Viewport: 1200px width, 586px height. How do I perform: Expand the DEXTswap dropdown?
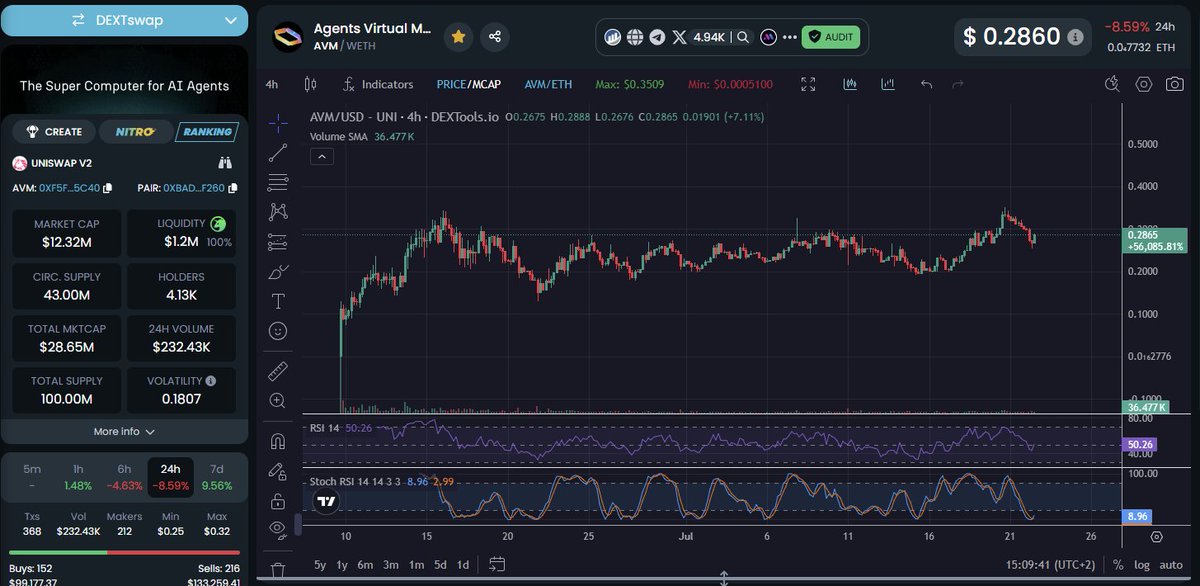tap(124, 20)
